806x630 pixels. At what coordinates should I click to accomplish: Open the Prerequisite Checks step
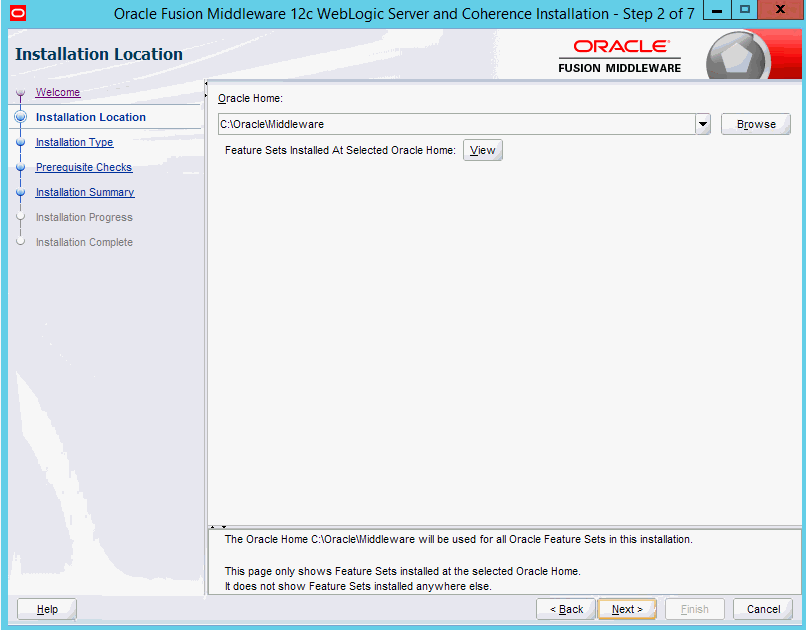click(x=84, y=167)
